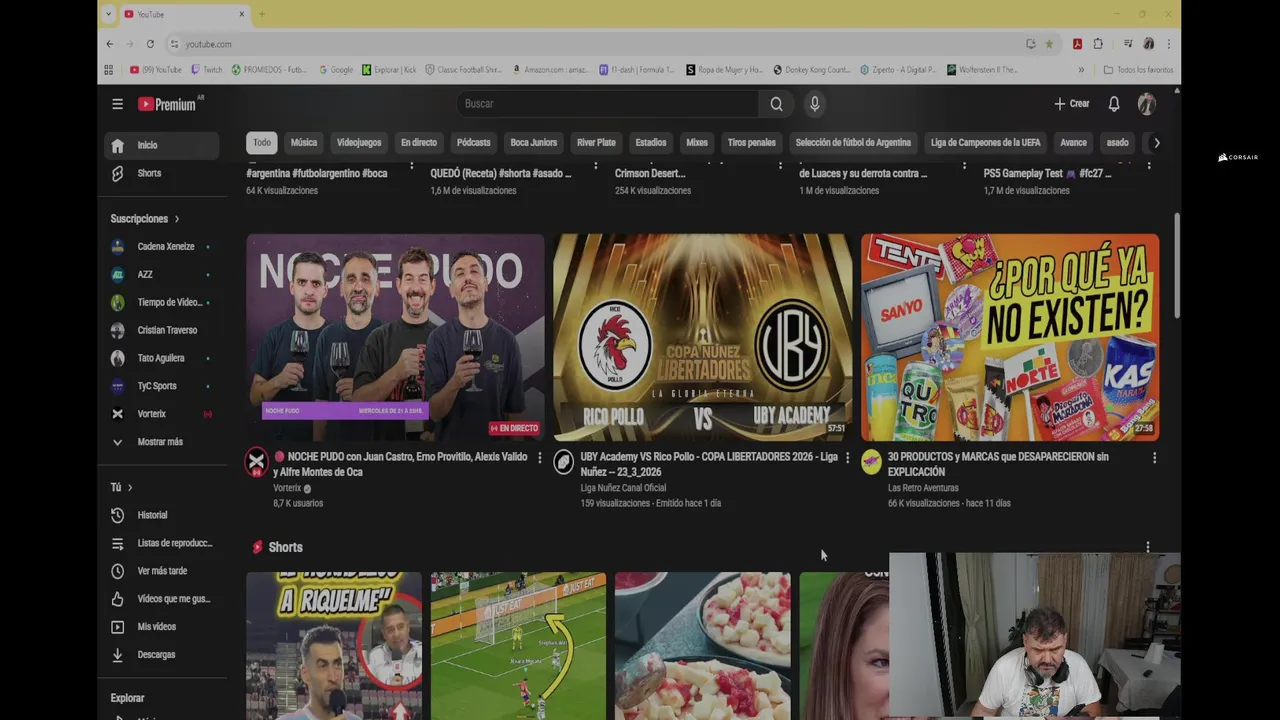Viewport: 1280px width, 720px height.
Task: Click the Buscar search field
Action: coord(608,104)
